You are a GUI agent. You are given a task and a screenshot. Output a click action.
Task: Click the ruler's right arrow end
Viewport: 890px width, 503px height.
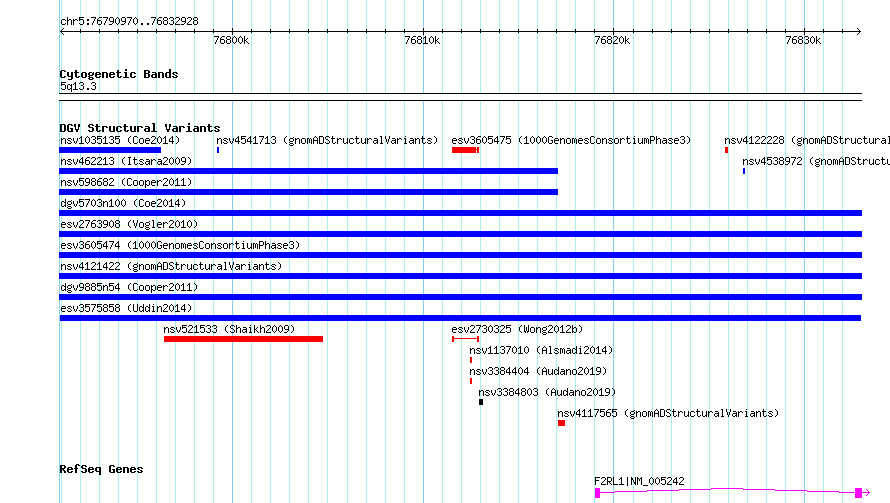click(859, 32)
